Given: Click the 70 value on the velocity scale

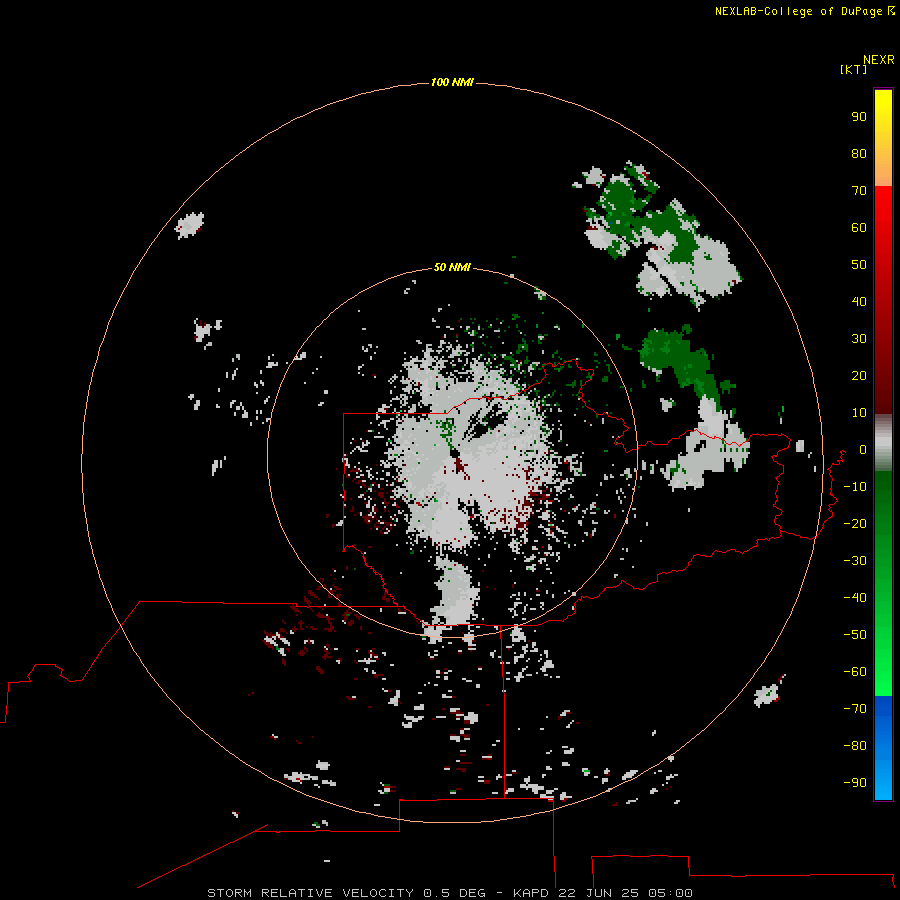Looking at the screenshot, I should pyautogui.click(x=859, y=191).
